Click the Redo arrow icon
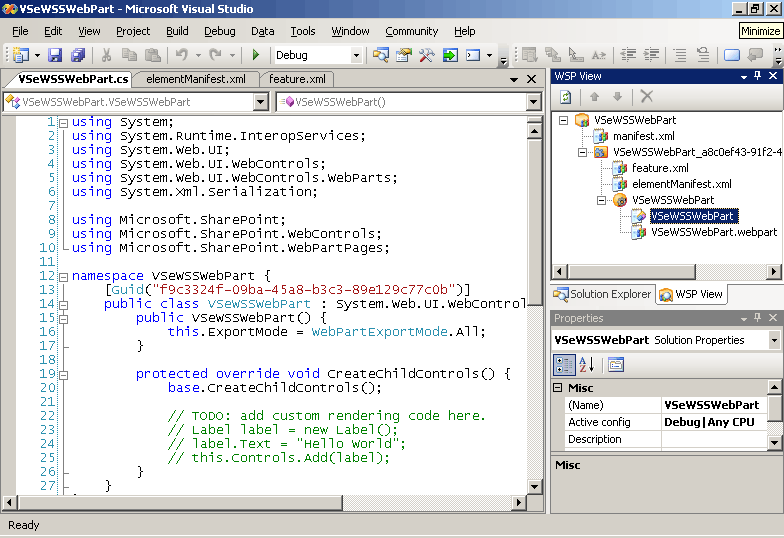Viewport: 784px width, 538px height. [x=216, y=55]
